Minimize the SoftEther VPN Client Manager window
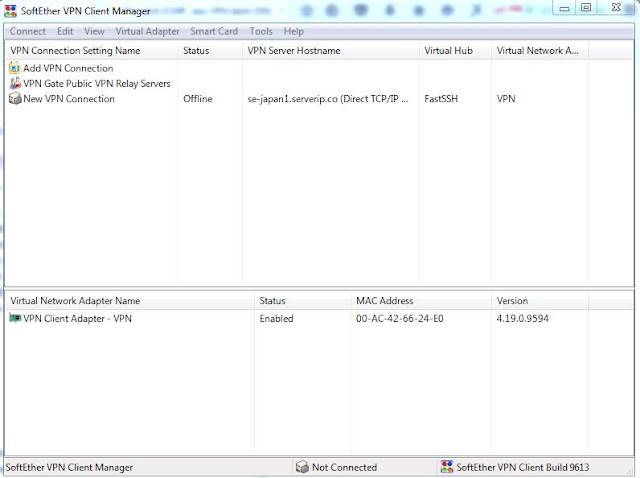 (564, 8)
